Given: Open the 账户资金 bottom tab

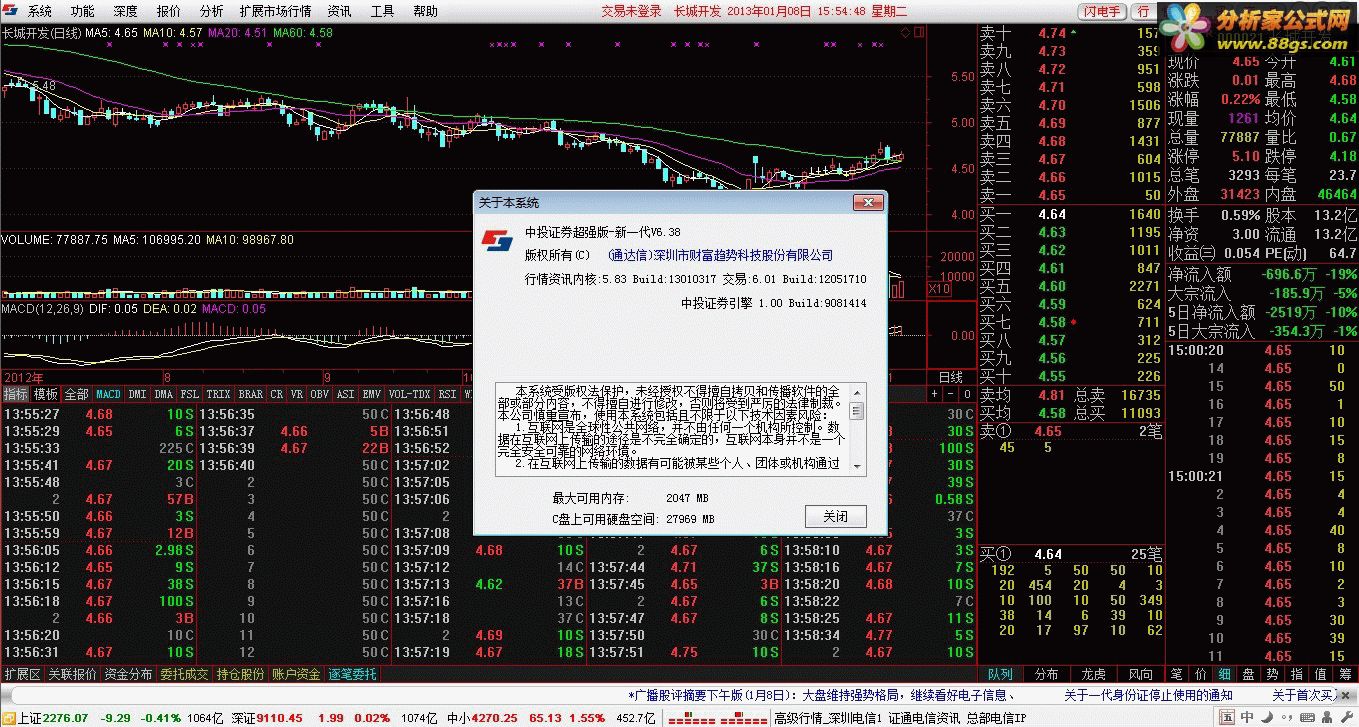Looking at the screenshot, I should tap(296, 675).
